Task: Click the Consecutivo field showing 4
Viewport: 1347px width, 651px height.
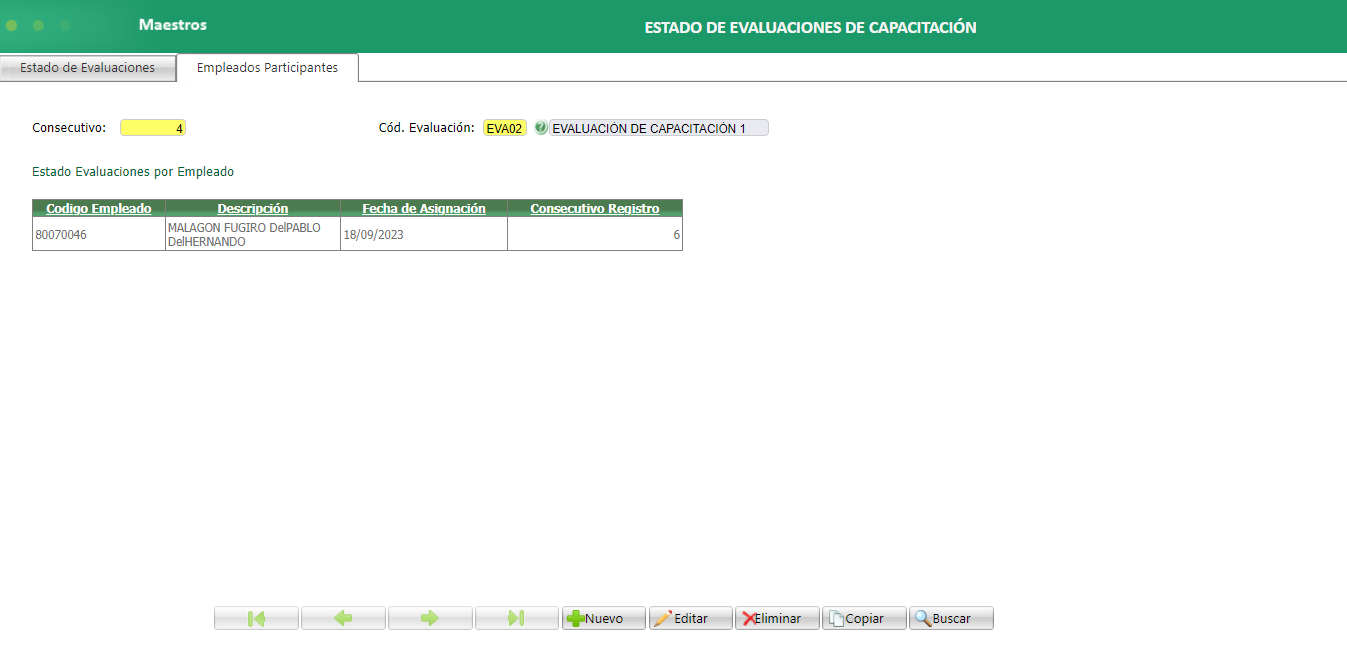Action: click(153, 128)
